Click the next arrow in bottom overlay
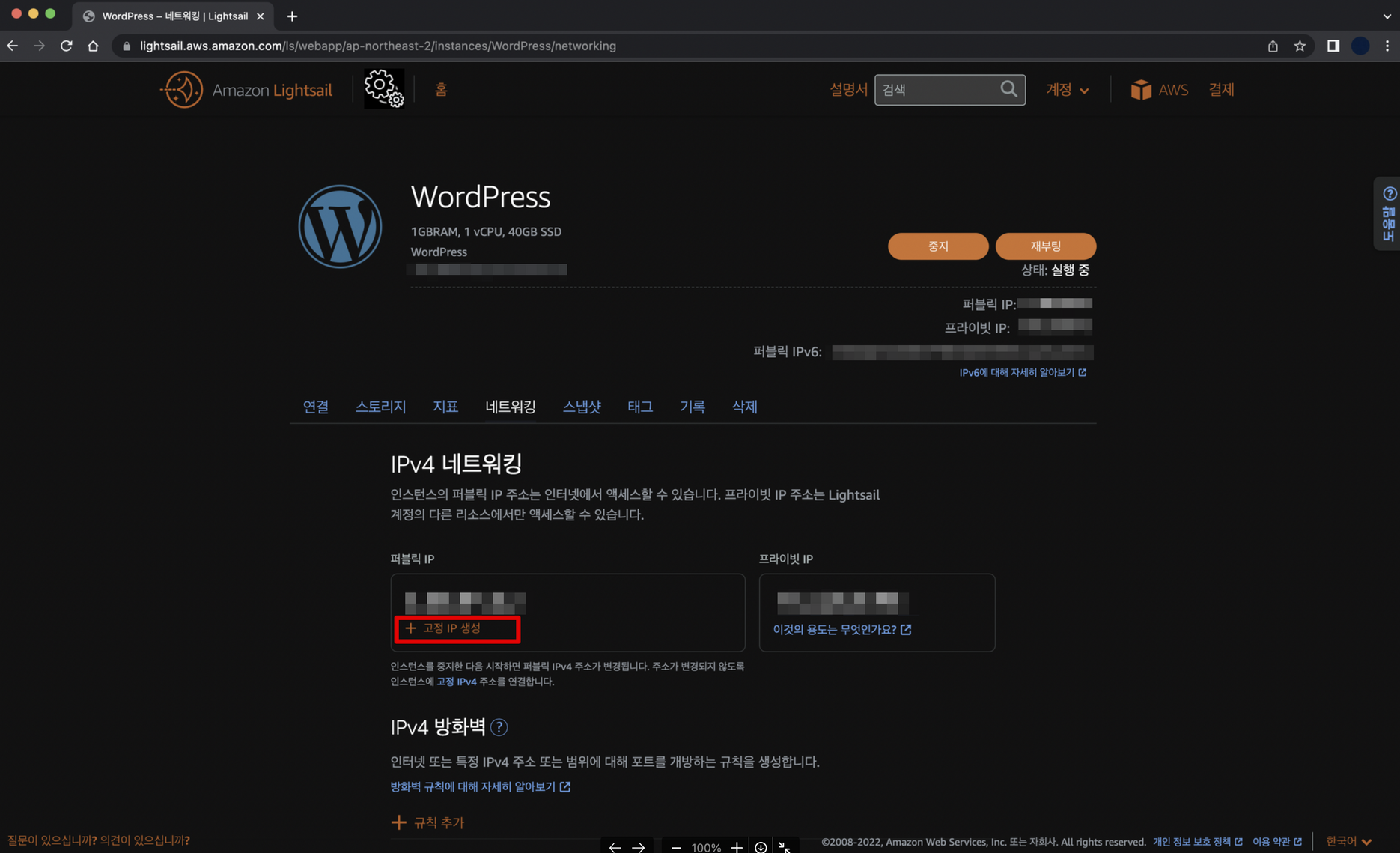The image size is (1400, 853). (639, 847)
